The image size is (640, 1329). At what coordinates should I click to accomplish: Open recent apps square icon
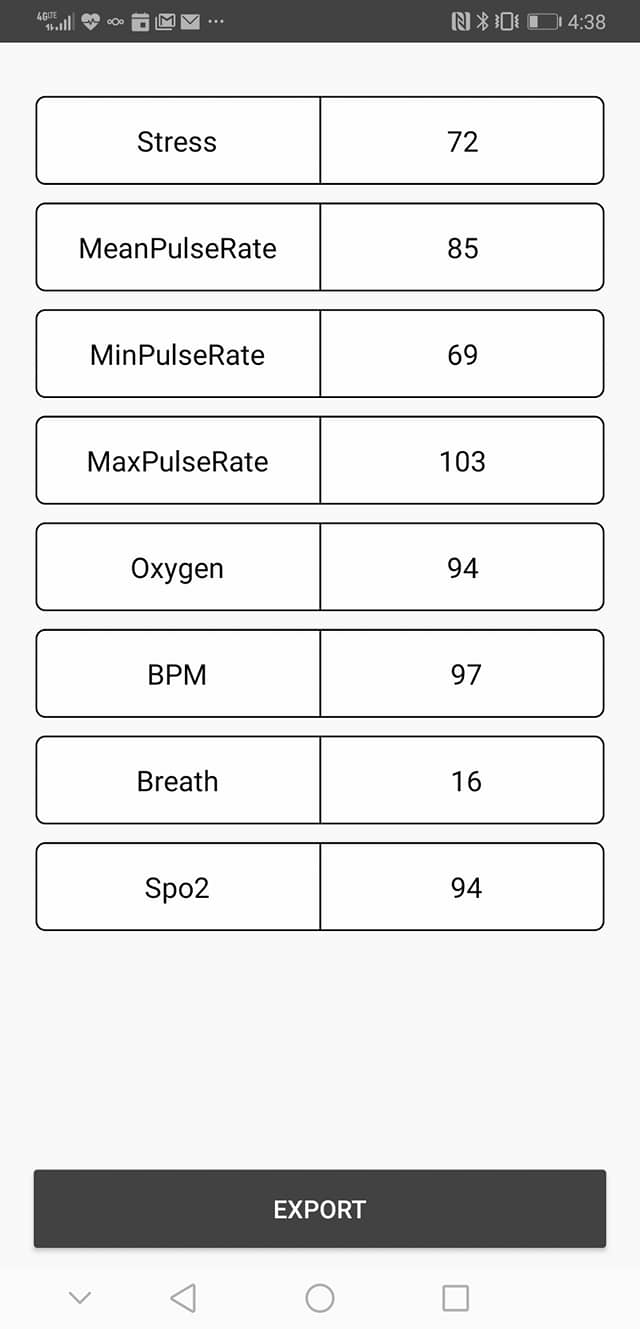[455, 1298]
